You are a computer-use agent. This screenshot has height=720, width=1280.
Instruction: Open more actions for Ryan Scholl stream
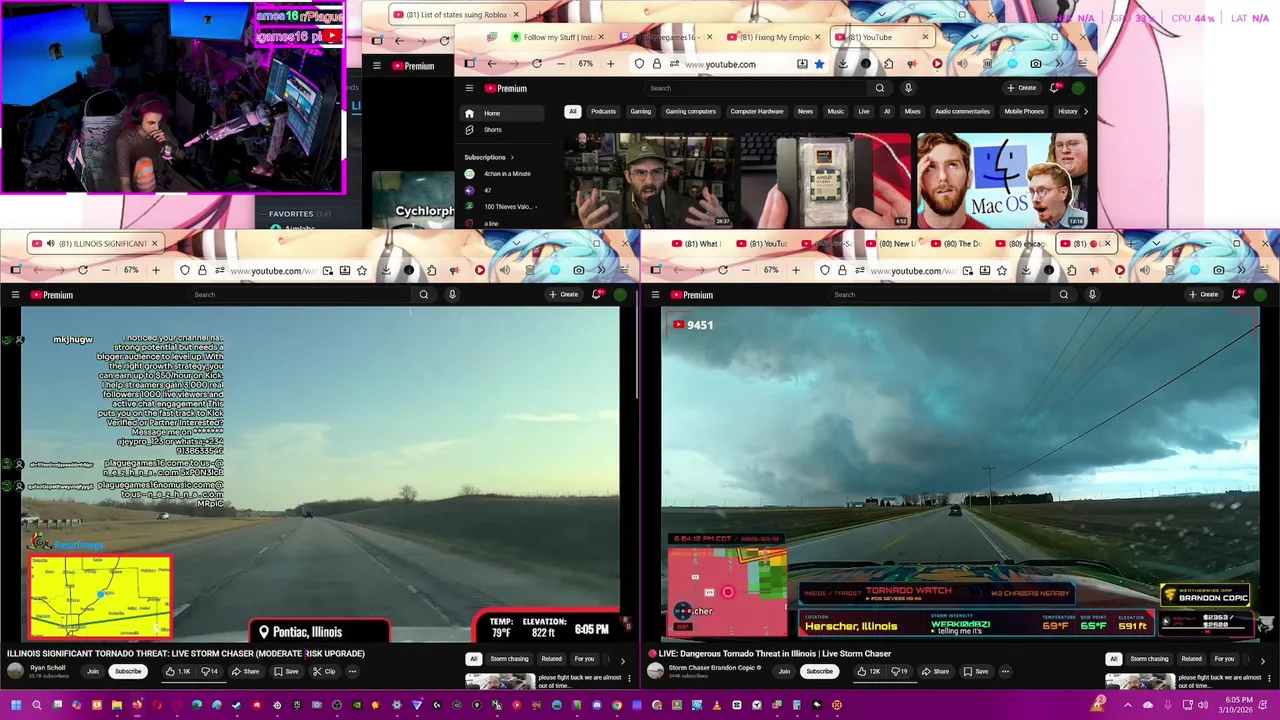[x=352, y=671]
